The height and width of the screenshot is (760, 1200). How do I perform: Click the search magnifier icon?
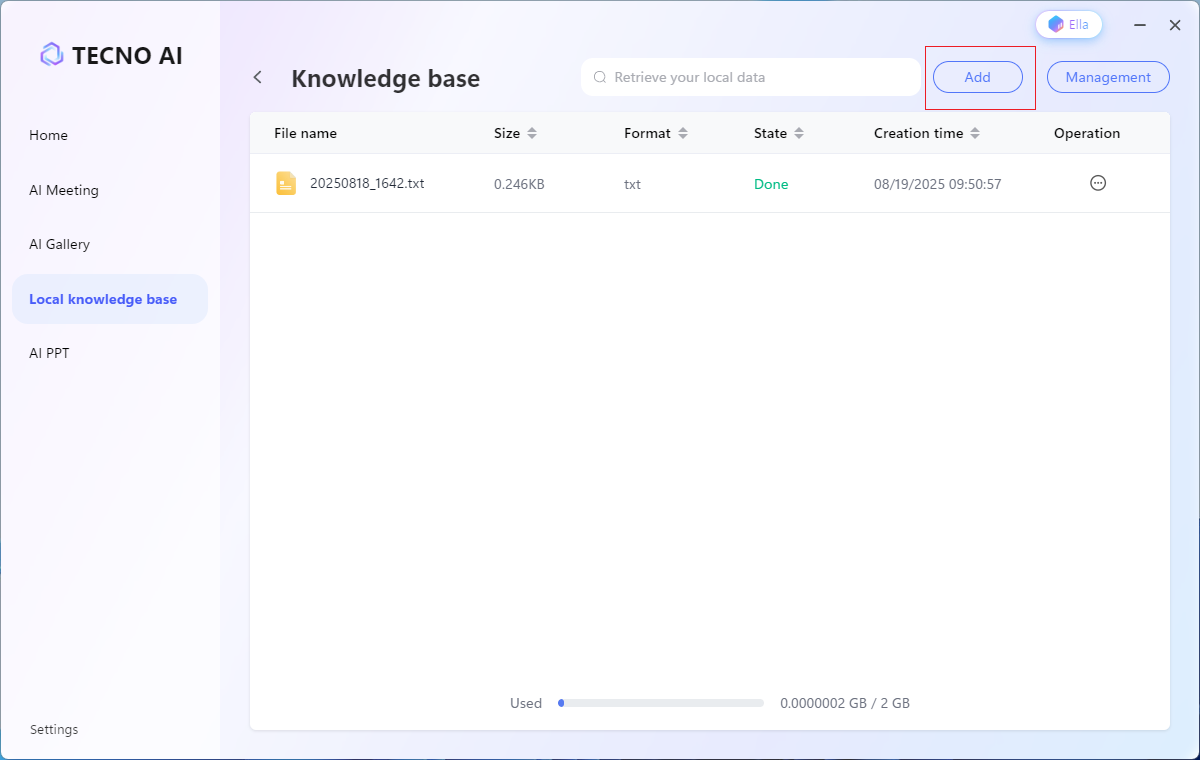[600, 77]
